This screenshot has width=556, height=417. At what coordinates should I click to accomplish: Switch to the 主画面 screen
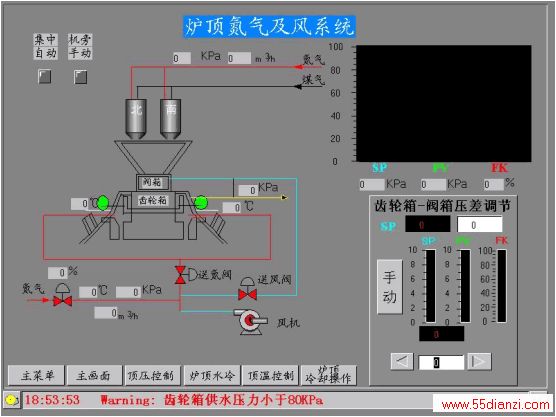tap(94, 375)
